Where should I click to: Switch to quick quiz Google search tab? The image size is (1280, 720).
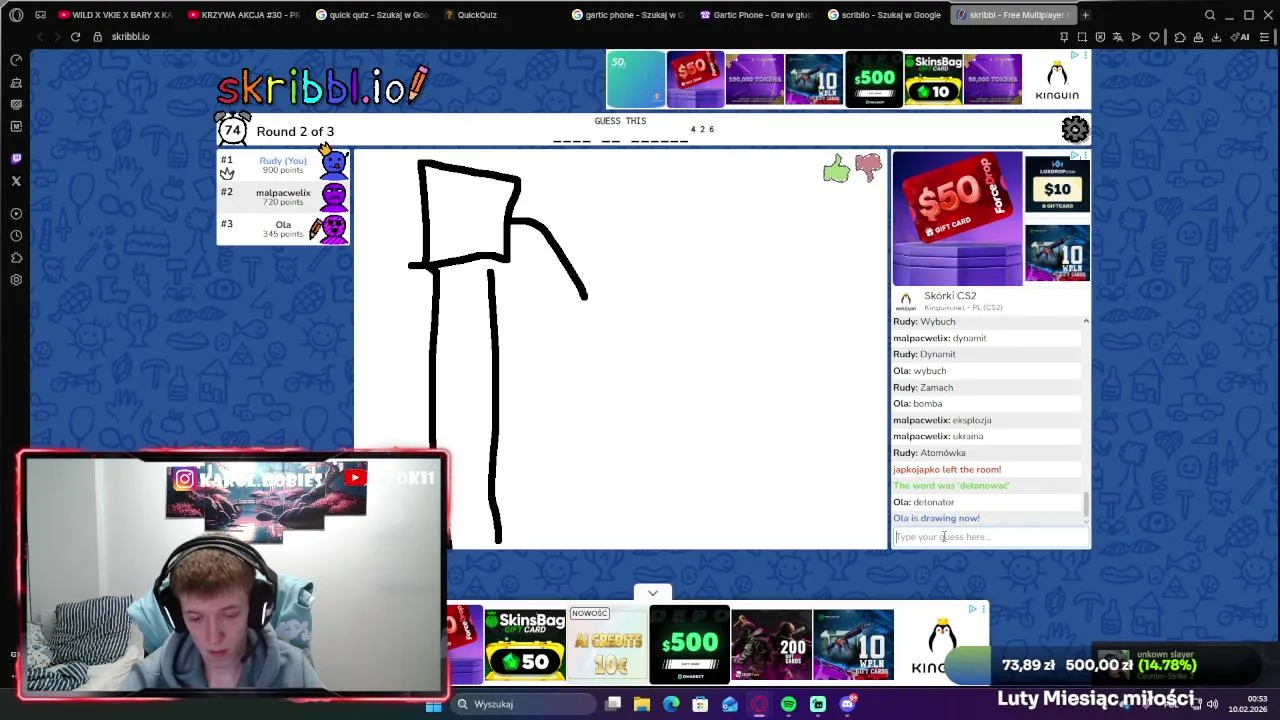point(372,15)
